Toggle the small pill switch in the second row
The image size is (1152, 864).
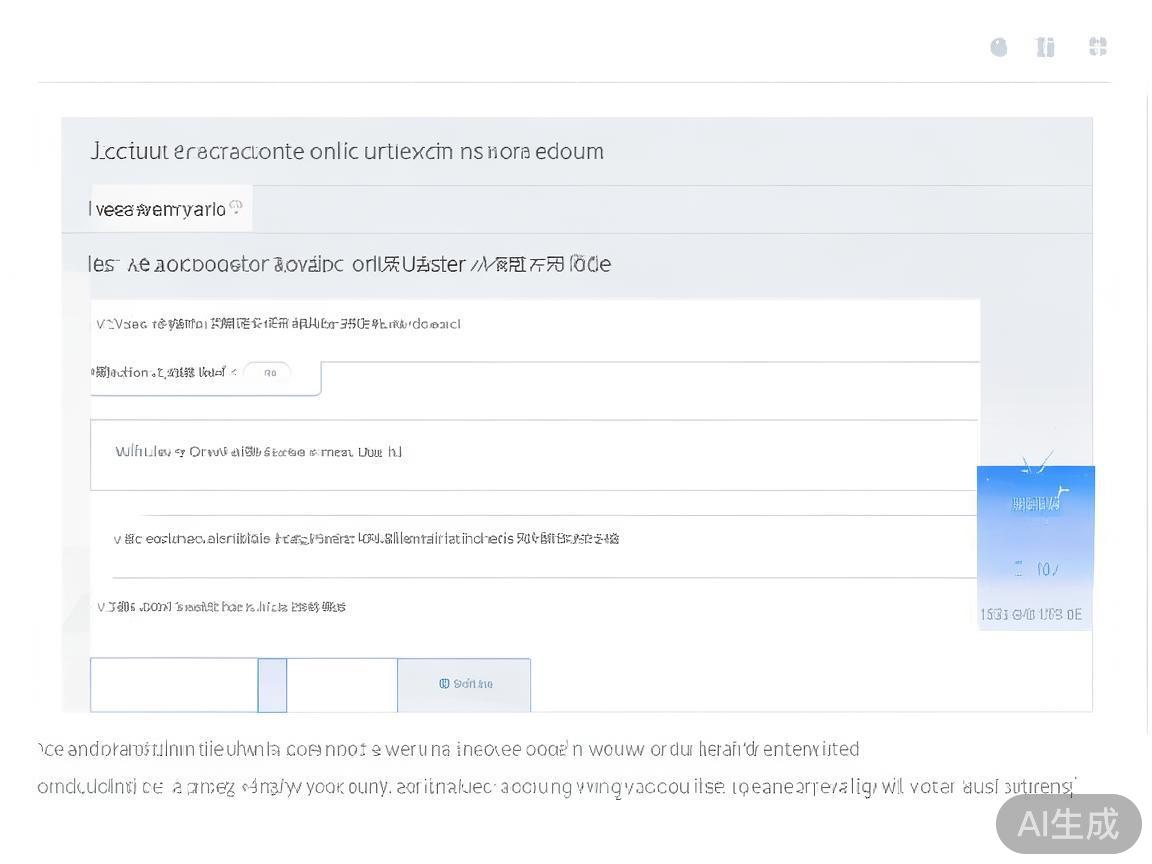pos(268,372)
